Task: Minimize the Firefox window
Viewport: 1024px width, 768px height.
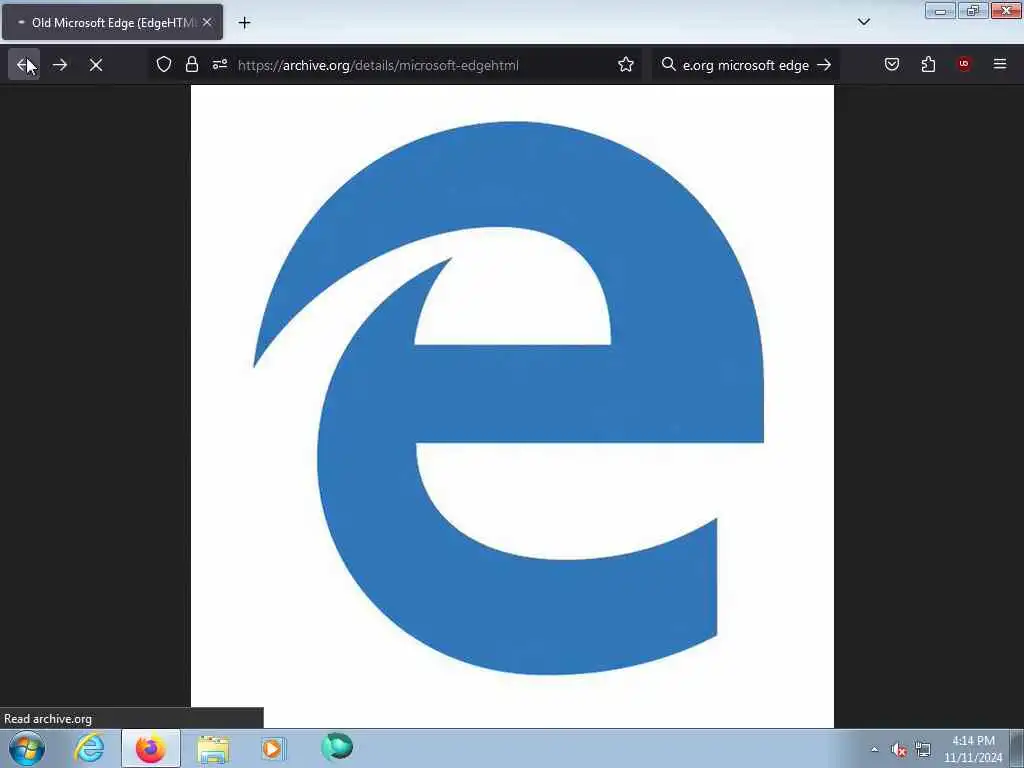Action: point(940,10)
